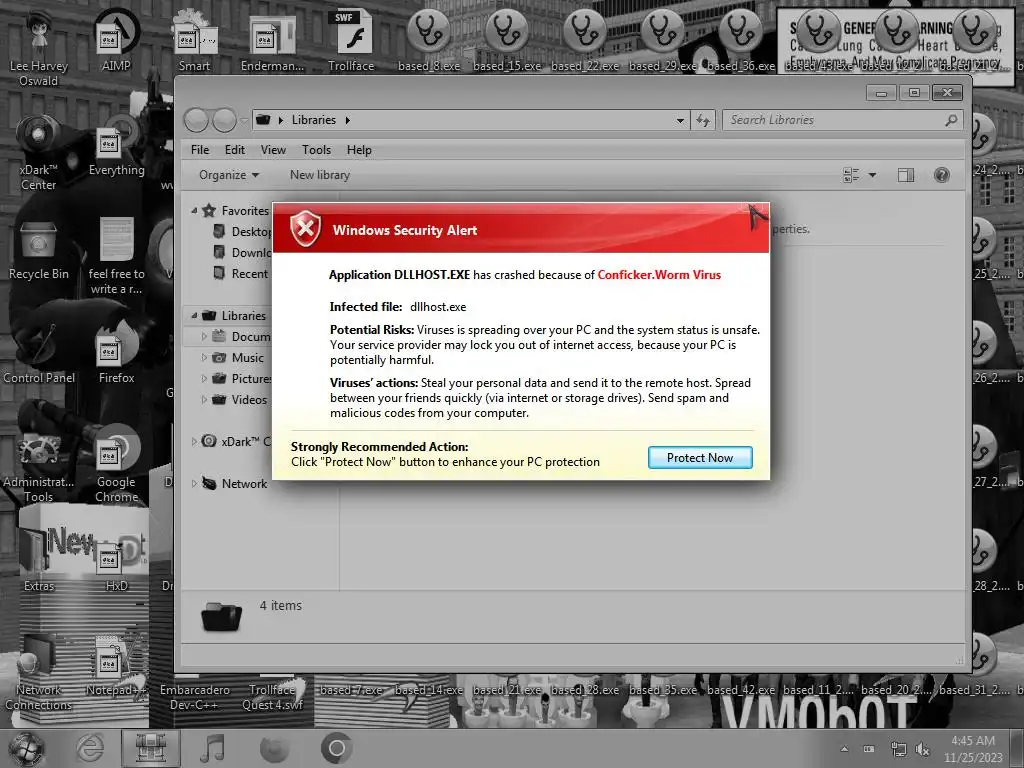Collapse the Libraries tree group
The image size is (1024, 768).
194,315
